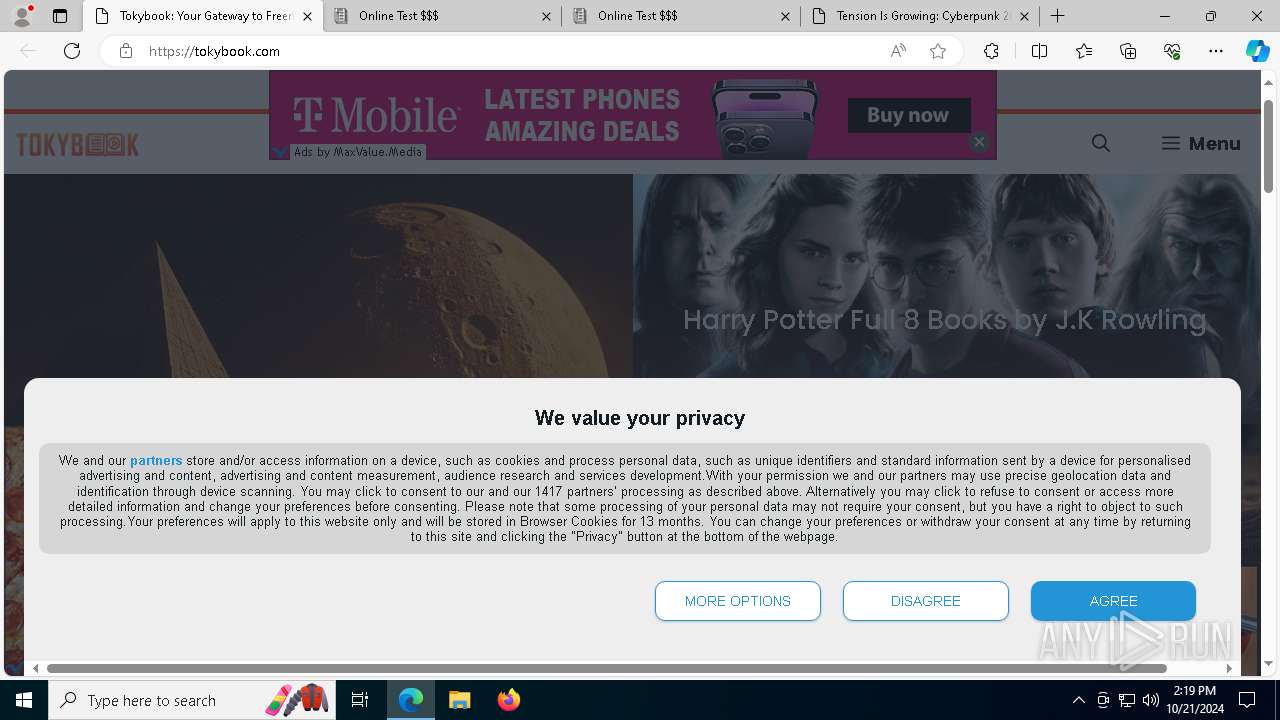
Task: Open the volume speaker tray icon
Action: (x=1151, y=700)
